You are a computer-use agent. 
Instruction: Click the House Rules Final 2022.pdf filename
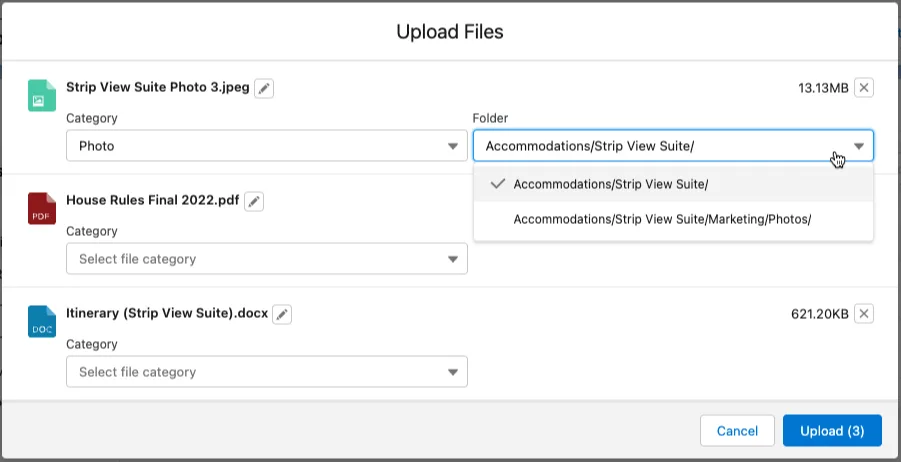152,201
